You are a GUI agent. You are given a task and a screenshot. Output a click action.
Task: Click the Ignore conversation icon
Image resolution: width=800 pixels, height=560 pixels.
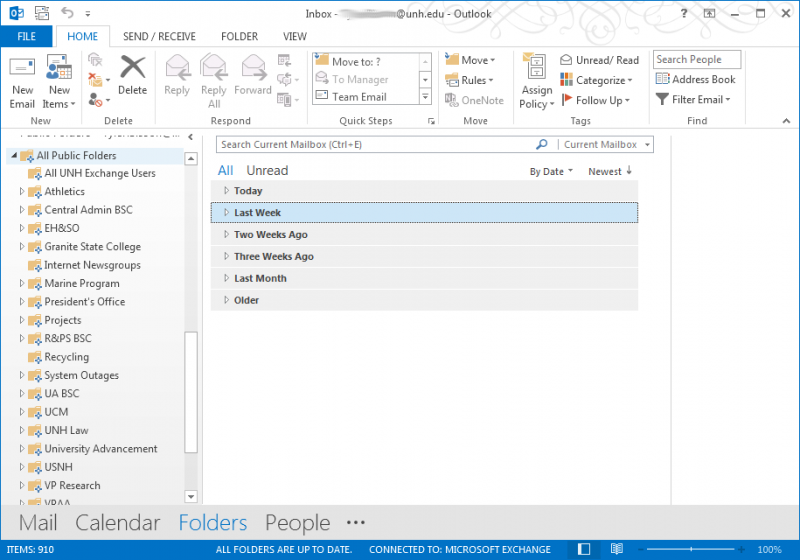95,60
